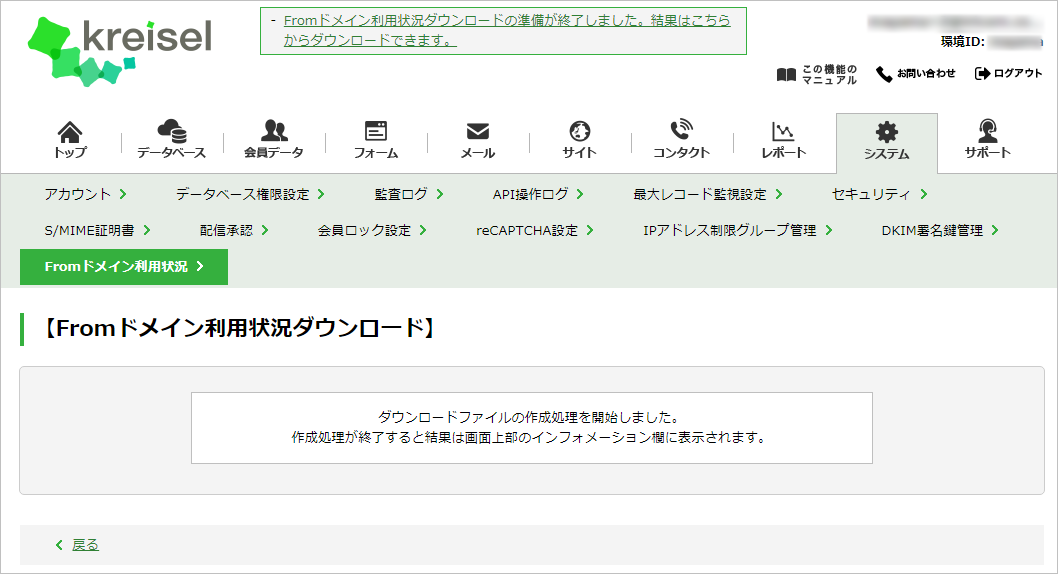Open the レポート chart icon
The height and width of the screenshot is (574, 1058).
click(x=783, y=131)
